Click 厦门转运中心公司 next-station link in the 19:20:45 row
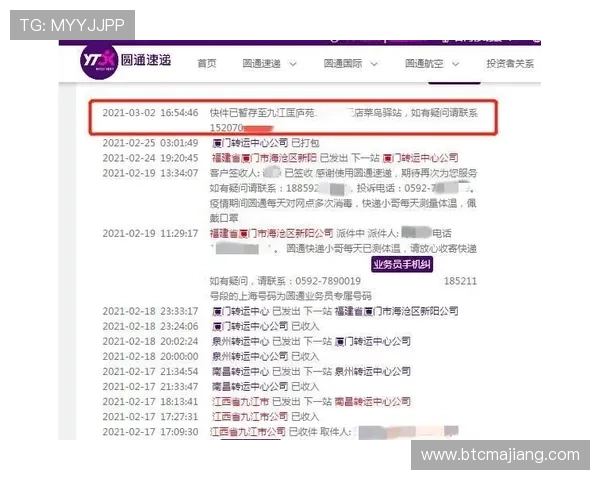The width and height of the screenshot is (600, 480). 420,158
